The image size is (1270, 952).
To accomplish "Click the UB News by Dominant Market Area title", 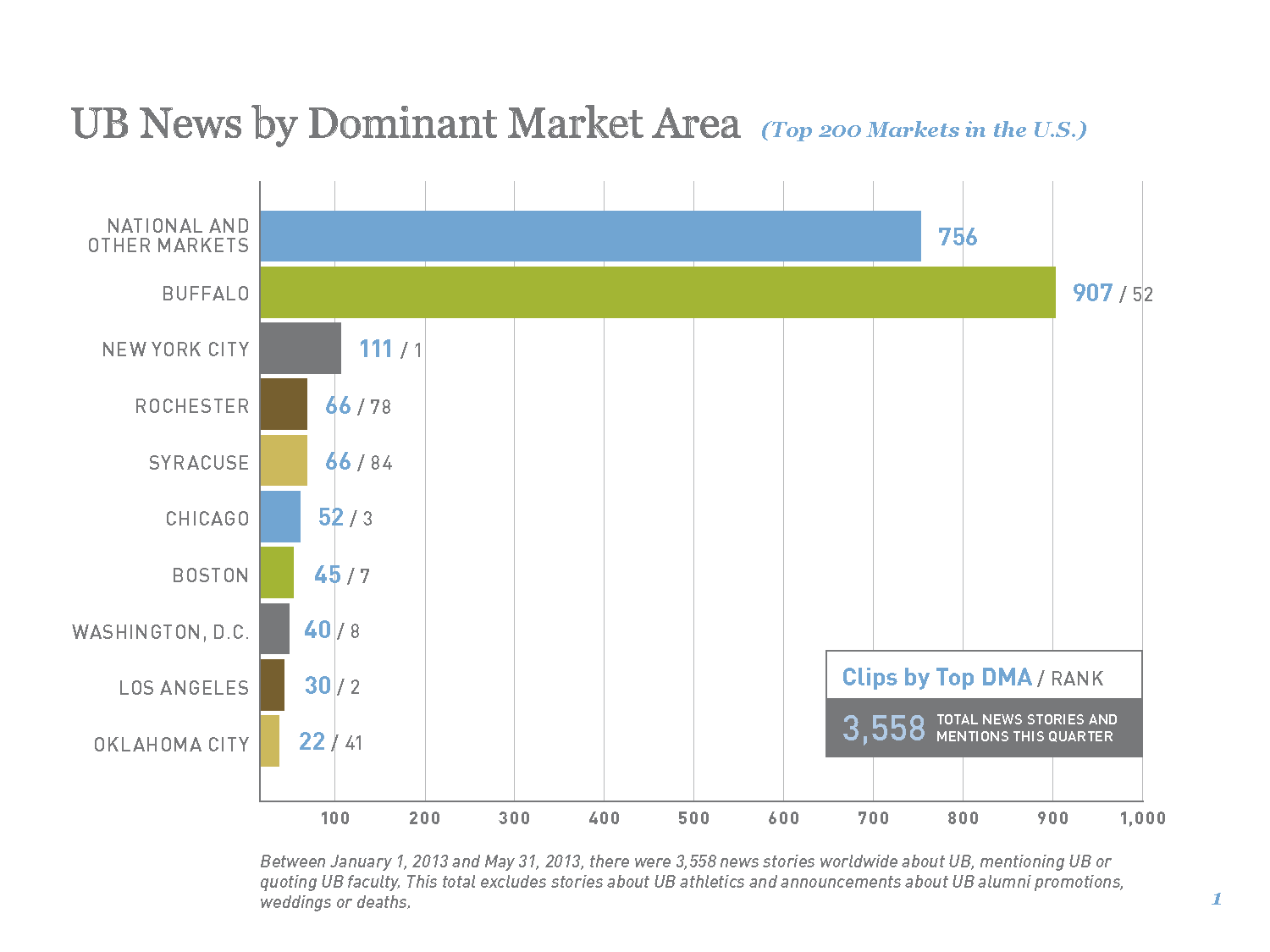I will [406, 124].
